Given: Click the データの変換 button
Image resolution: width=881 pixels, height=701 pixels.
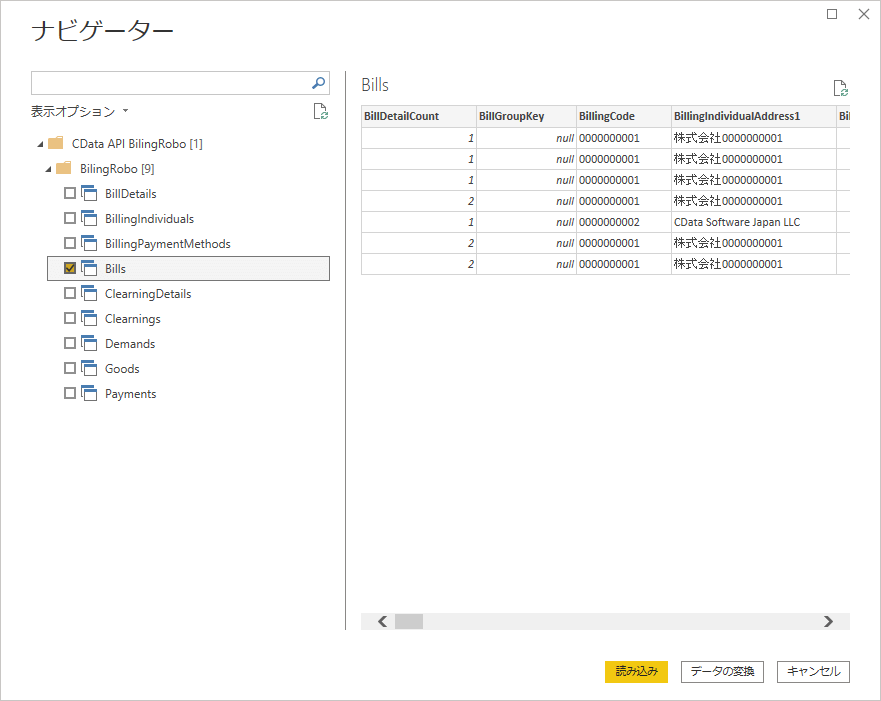Looking at the screenshot, I should [722, 671].
